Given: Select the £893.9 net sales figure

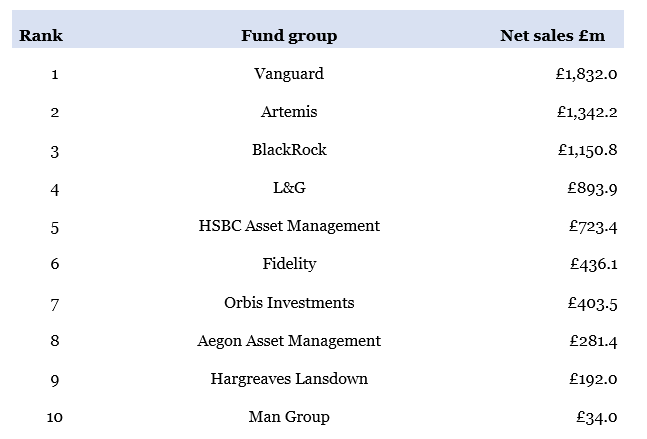Looking at the screenshot, I should click(592, 188).
